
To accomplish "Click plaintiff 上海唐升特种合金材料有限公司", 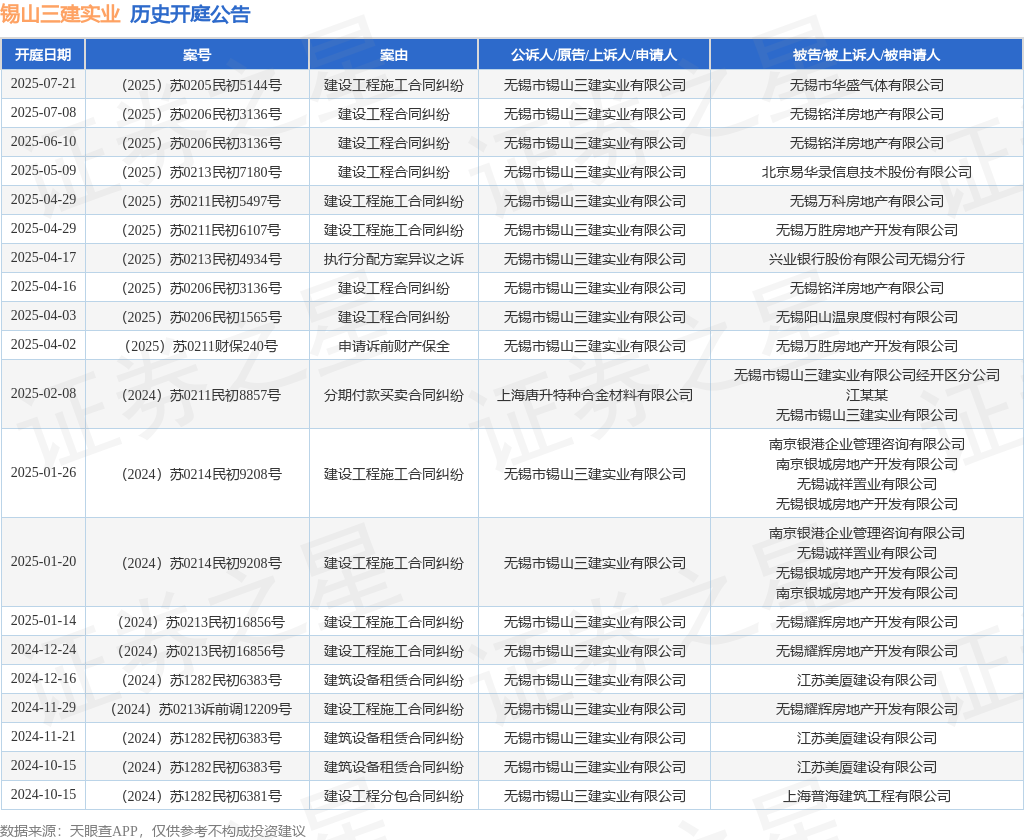I will [x=594, y=395].
